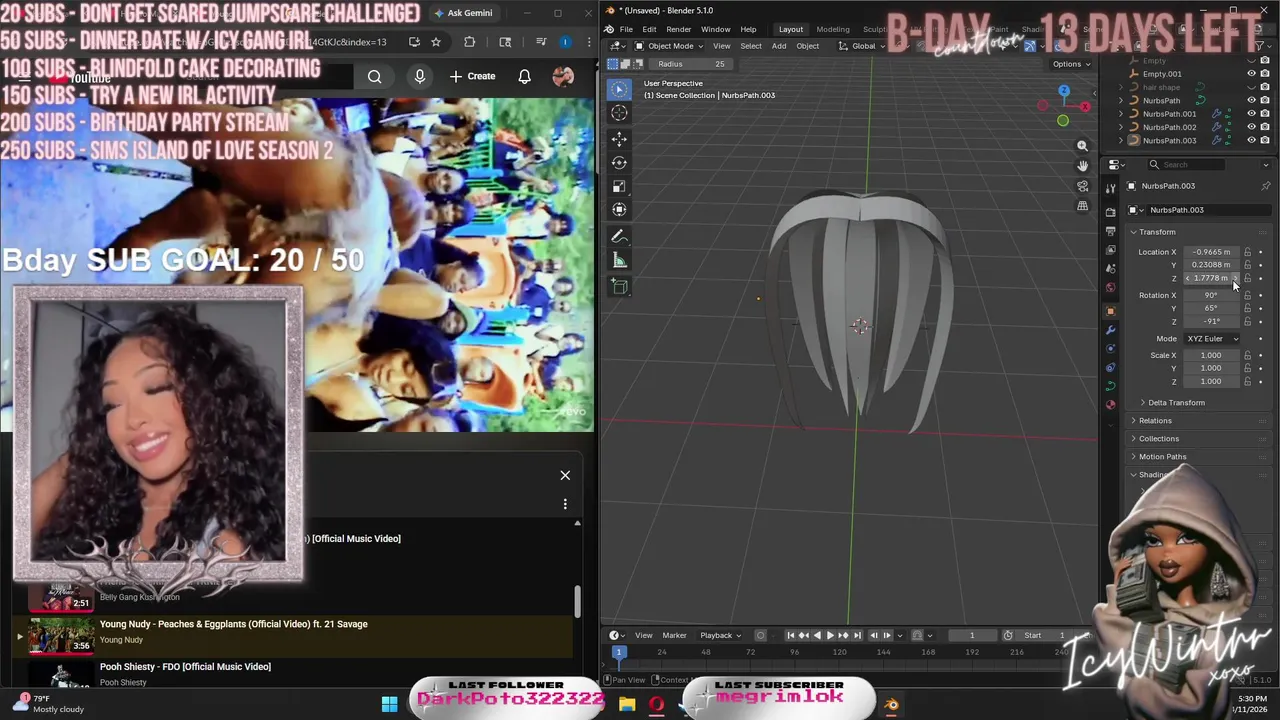
Task: Click the YouTube voice search microphone
Action: pos(420,76)
